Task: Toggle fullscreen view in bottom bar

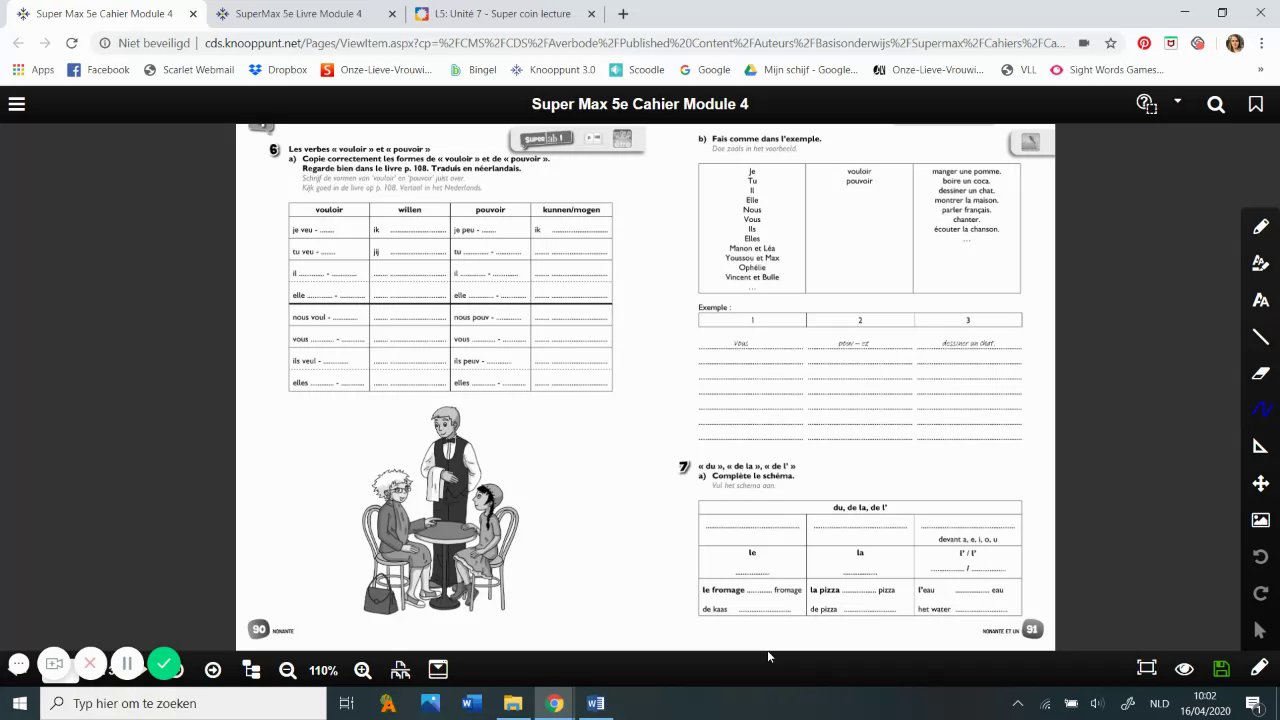Action: coord(1147,668)
